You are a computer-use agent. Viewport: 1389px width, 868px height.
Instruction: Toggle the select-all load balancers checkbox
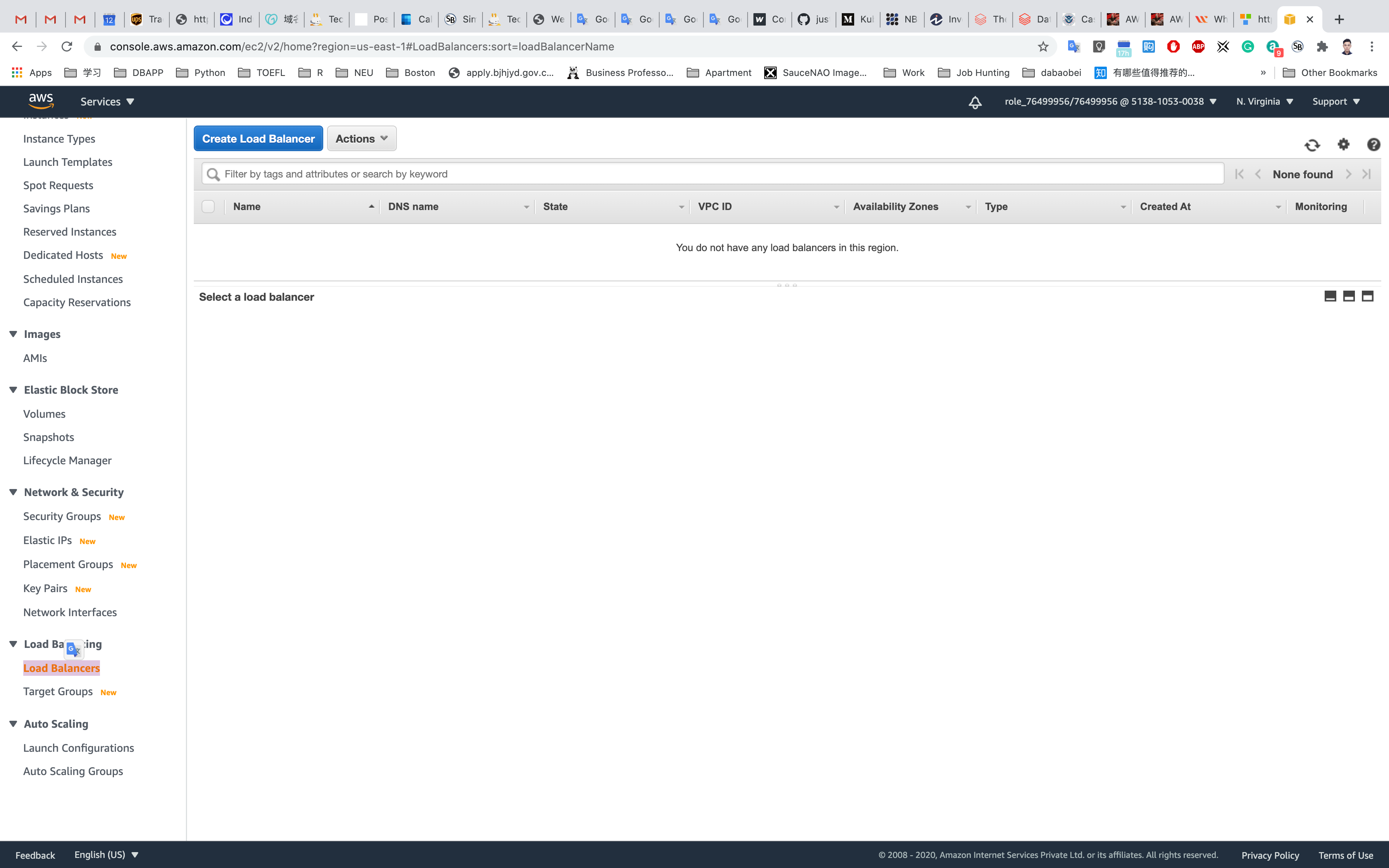point(209,207)
